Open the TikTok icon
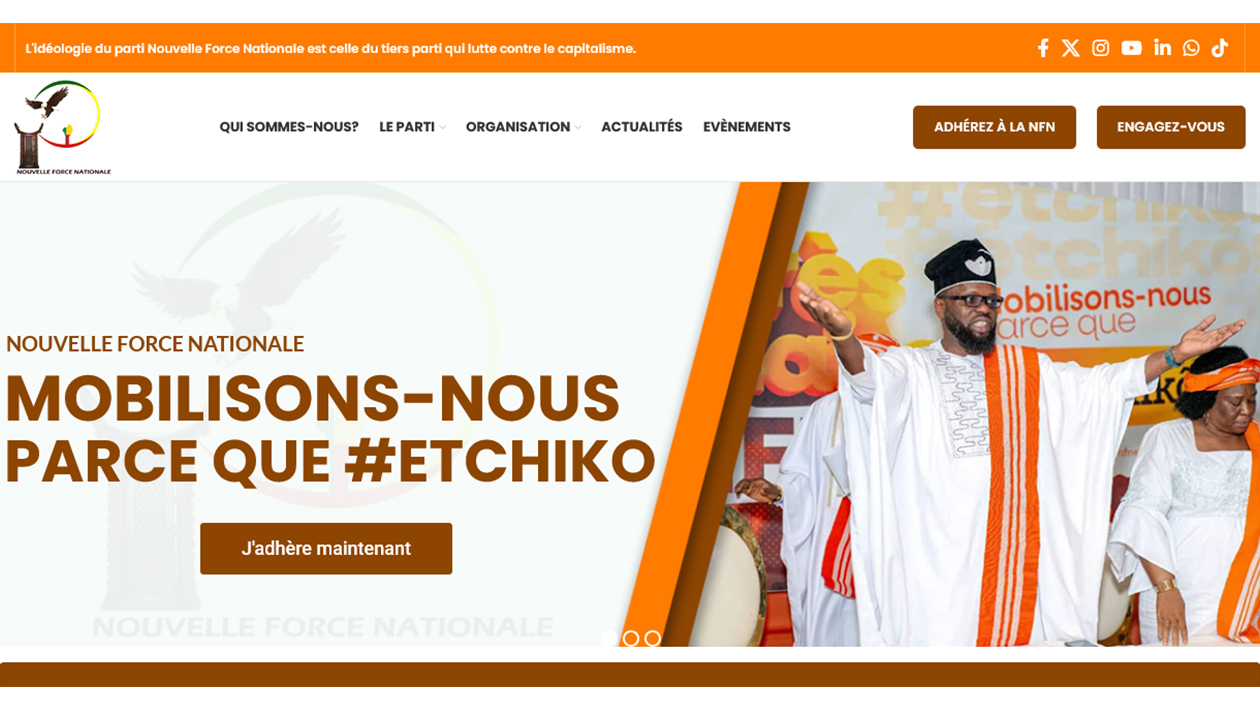1260x710 pixels. 1220,48
